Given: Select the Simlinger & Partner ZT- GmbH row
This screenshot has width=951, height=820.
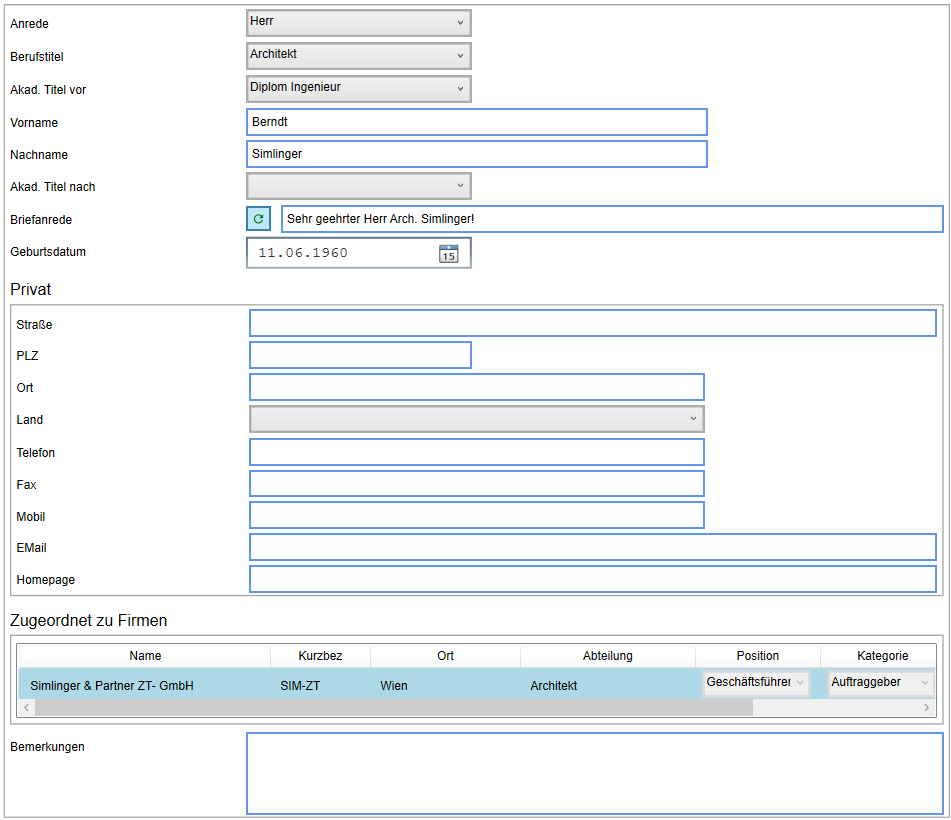Looking at the screenshot, I should coord(476,684).
